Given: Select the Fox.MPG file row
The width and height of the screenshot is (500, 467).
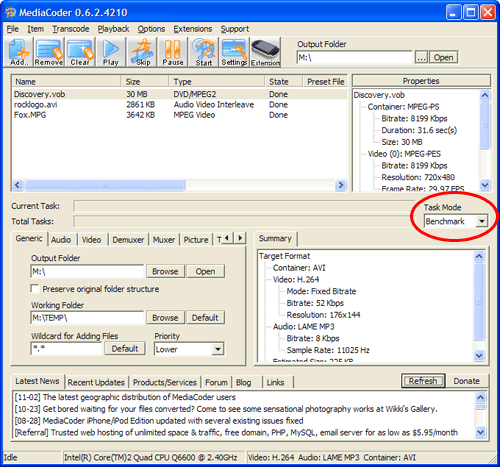Looking at the screenshot, I should coord(179,115).
